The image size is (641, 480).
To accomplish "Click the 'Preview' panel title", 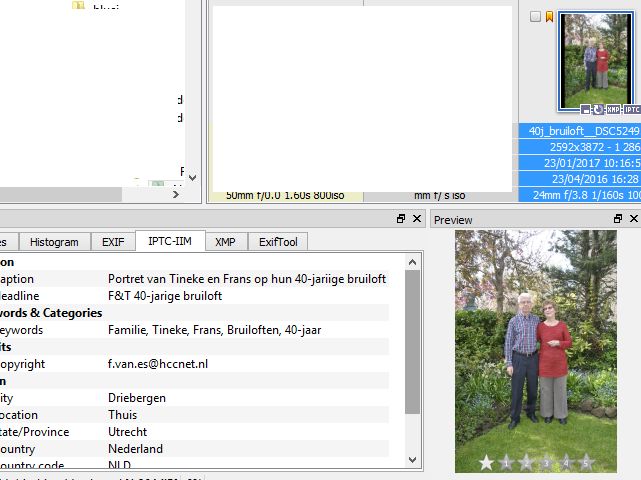I will click(453, 220).
